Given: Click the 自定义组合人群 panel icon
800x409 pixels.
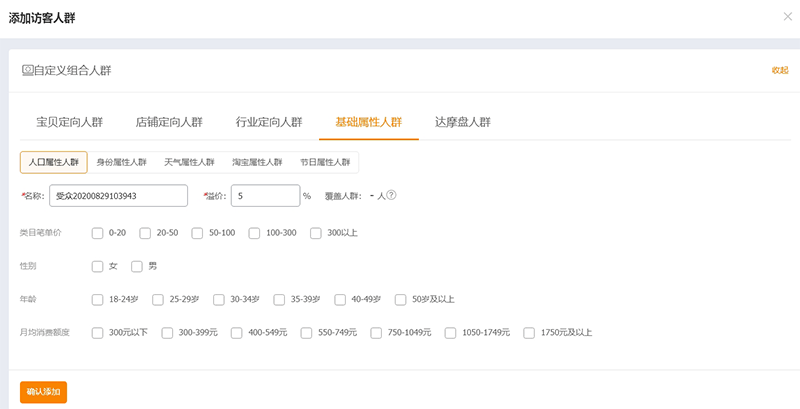Looking at the screenshot, I should point(27,70).
